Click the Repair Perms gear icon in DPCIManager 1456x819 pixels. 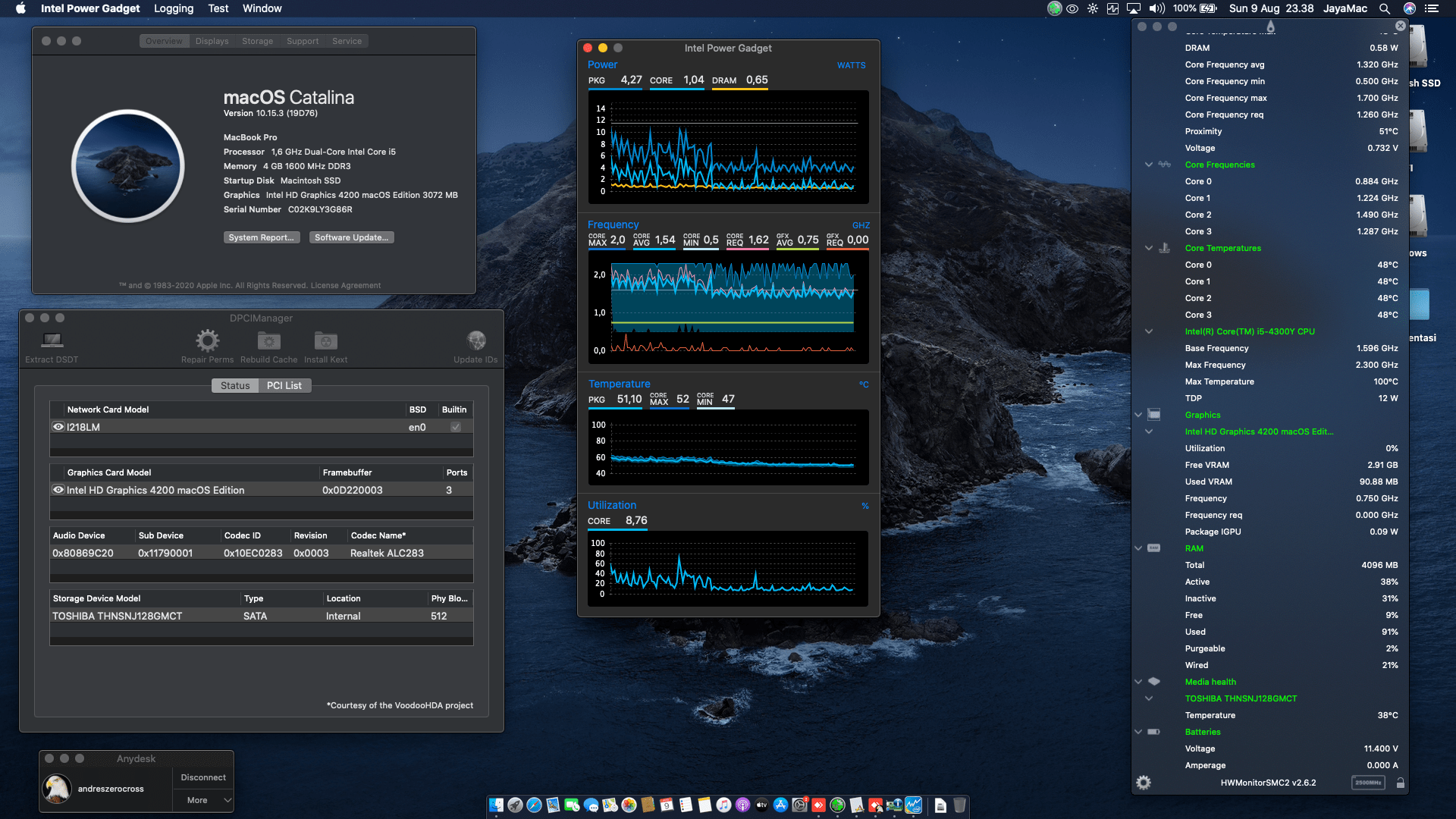tap(207, 341)
